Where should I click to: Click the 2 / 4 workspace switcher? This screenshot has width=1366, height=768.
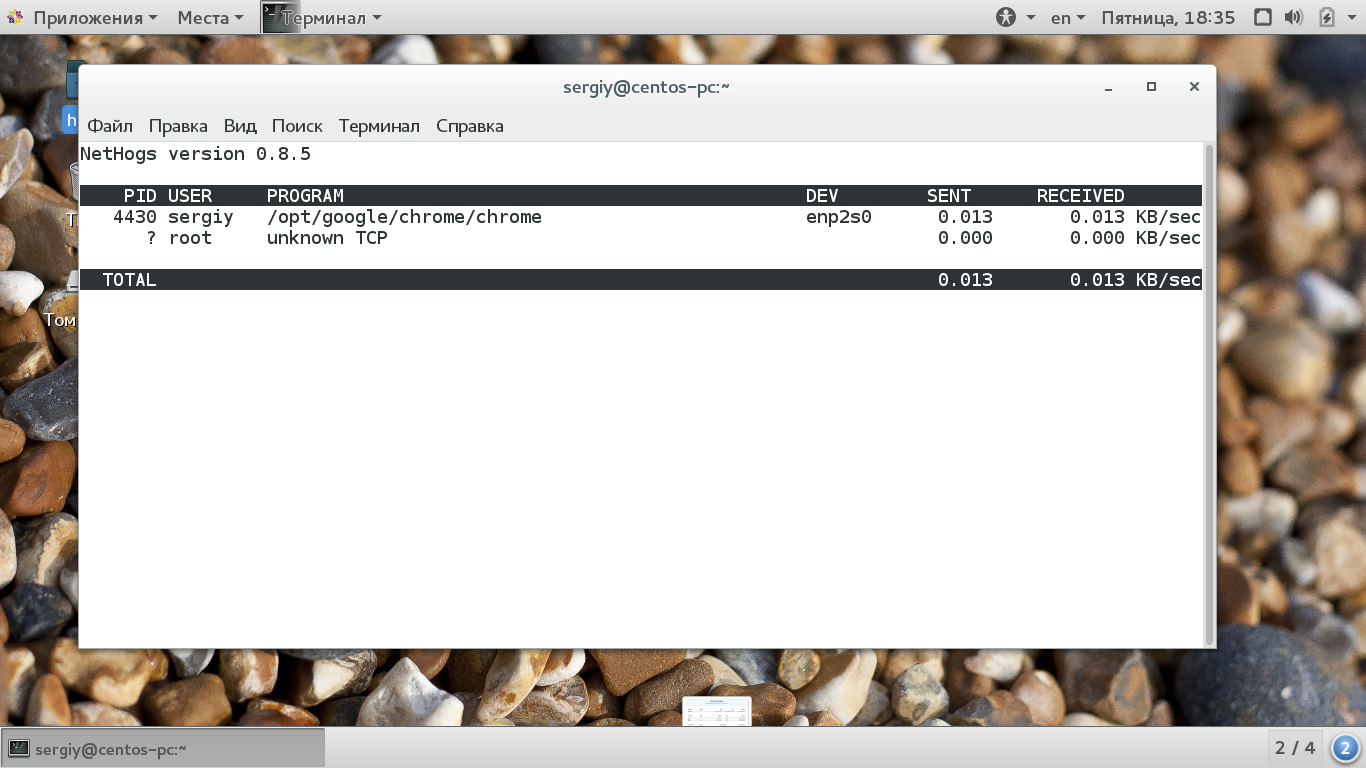(1295, 748)
